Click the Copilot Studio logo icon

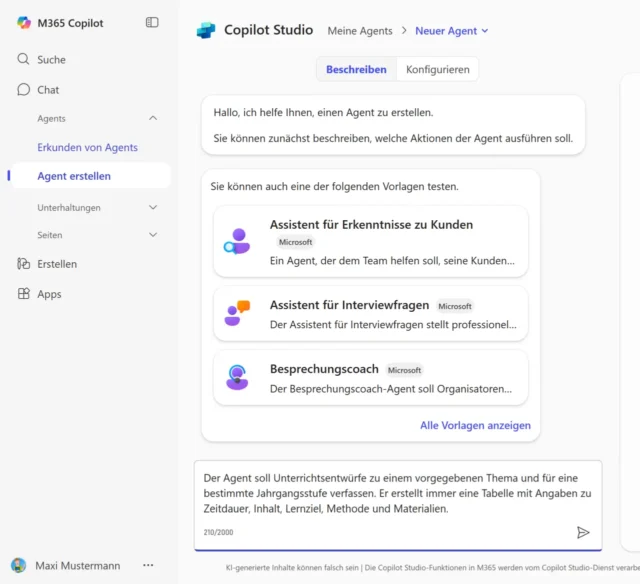[206, 31]
